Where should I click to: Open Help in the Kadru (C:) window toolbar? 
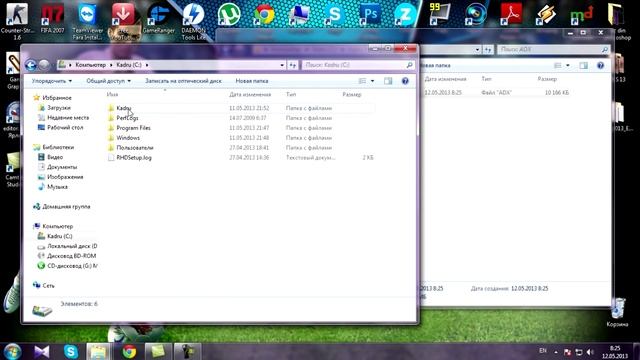tap(405, 81)
